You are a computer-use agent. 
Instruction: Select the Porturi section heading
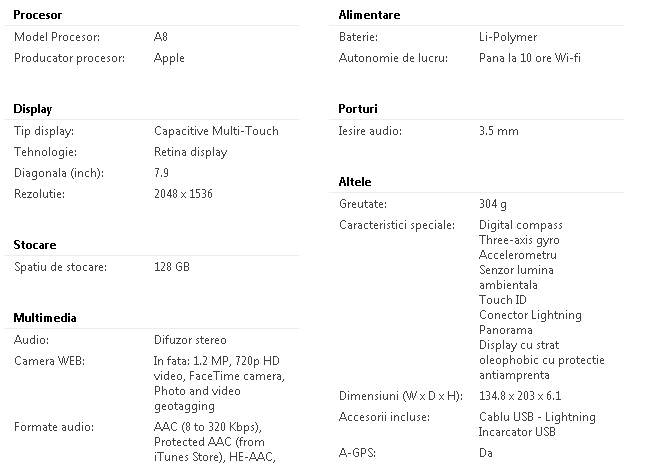(x=359, y=109)
